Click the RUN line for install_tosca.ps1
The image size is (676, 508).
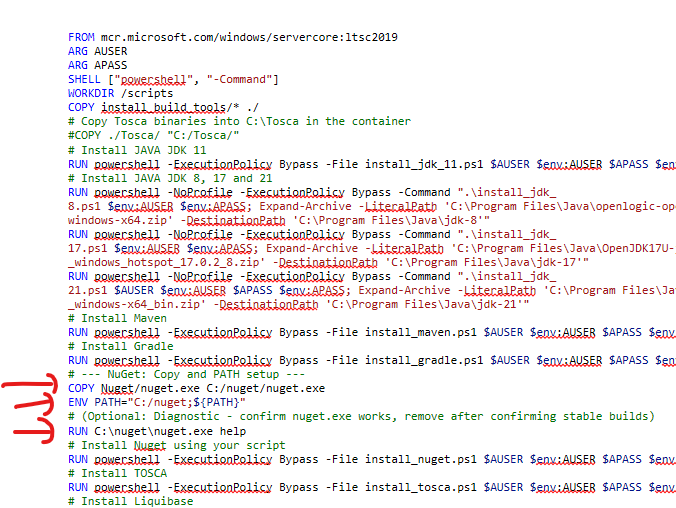[372, 487]
